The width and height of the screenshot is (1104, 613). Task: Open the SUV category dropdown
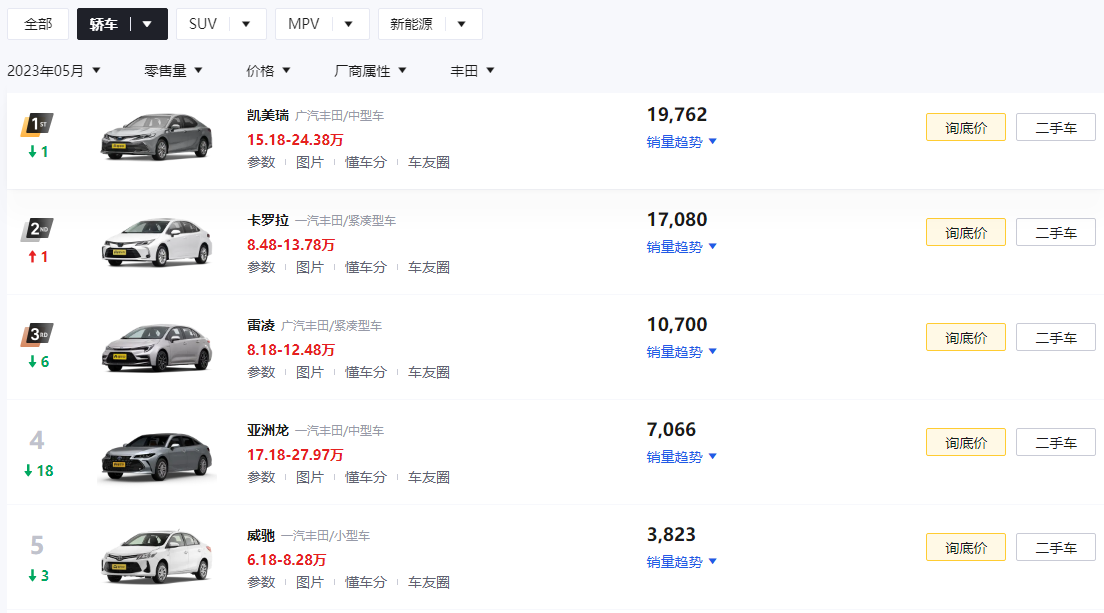pos(246,24)
